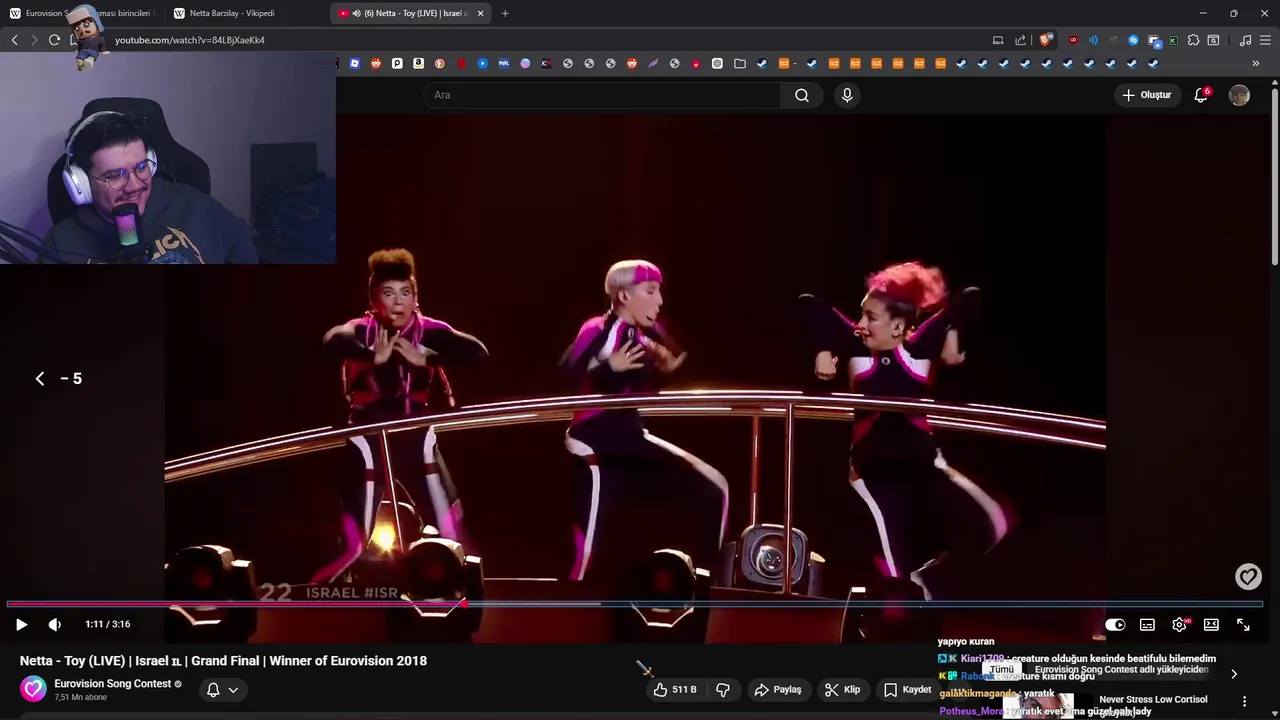This screenshot has height=720, width=1280.
Task: Click the YouTube search field Ara
Action: 603,95
